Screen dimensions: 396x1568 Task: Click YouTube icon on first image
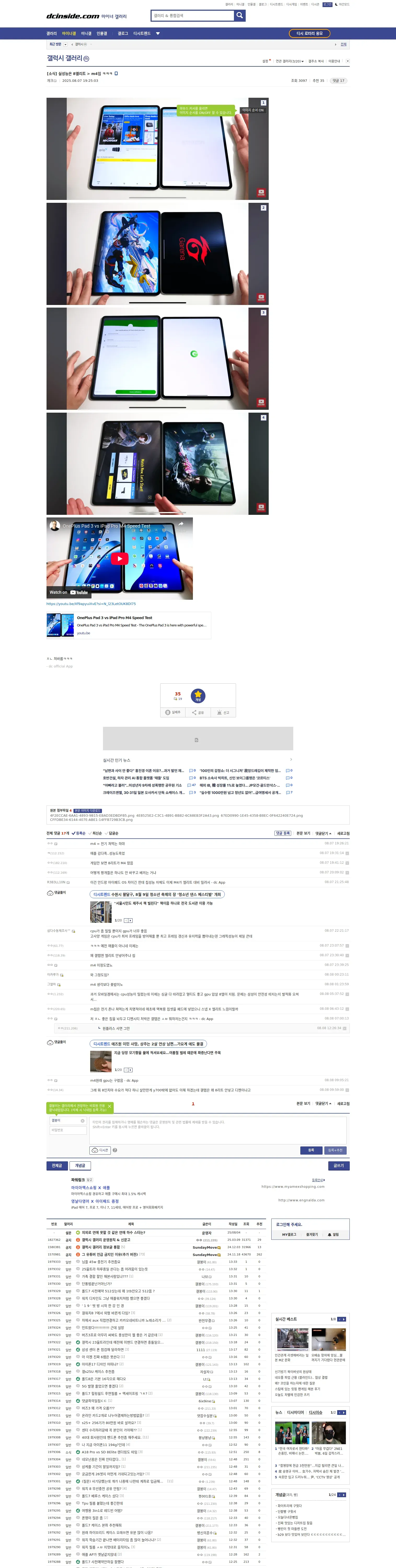tap(261, 192)
